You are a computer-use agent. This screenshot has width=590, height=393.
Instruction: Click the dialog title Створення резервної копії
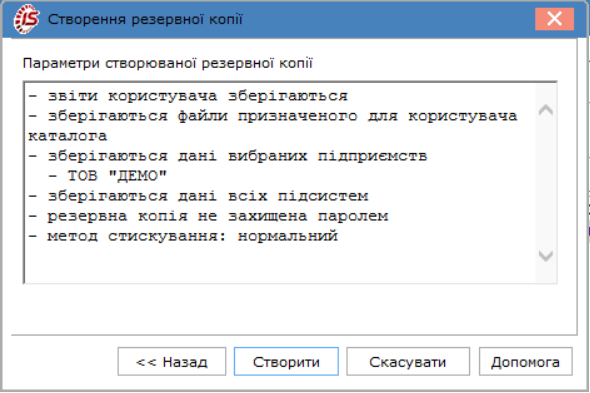(x=145, y=19)
